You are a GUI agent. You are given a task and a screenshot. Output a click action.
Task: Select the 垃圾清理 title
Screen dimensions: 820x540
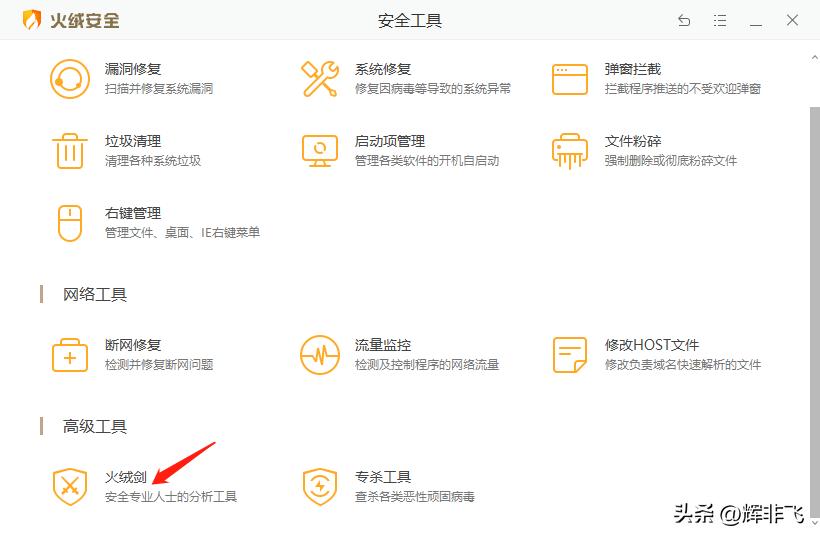(x=133, y=141)
